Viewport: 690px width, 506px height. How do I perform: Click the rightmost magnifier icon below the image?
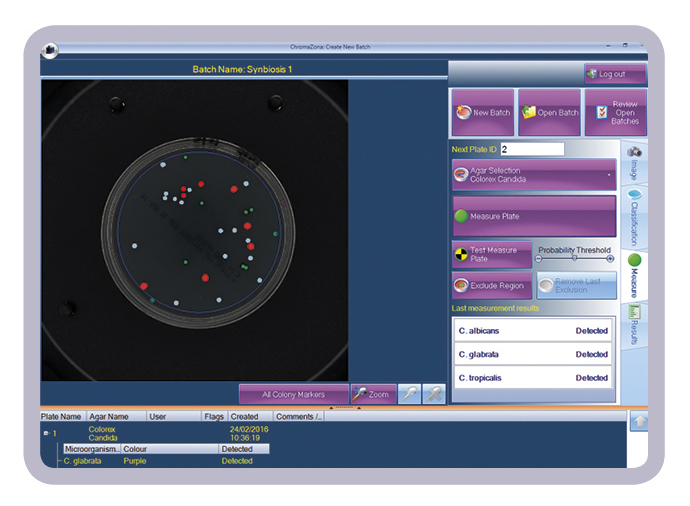[x=434, y=395]
